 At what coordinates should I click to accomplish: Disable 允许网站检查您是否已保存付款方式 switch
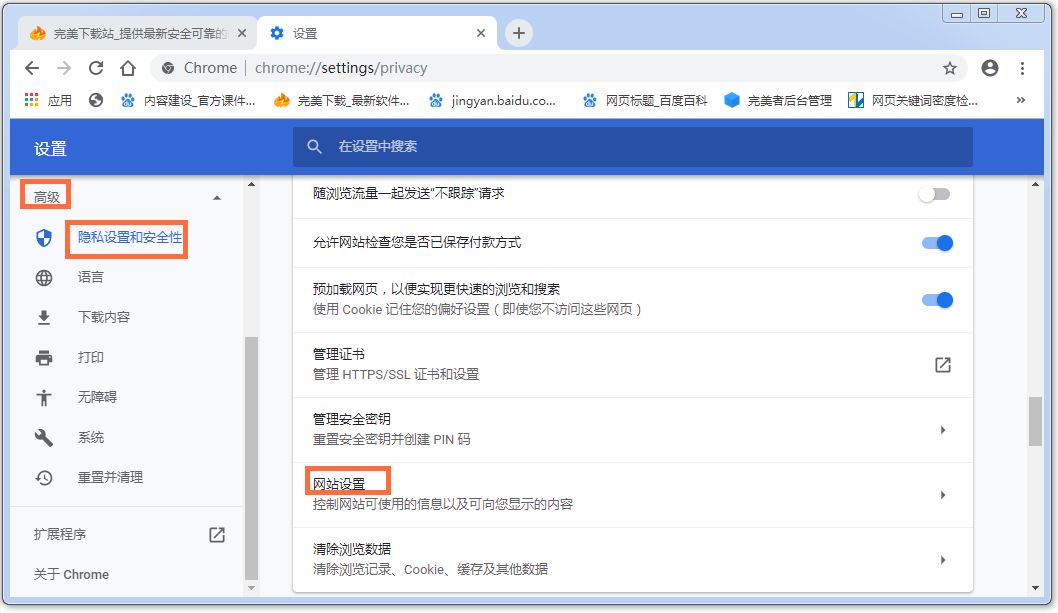click(x=937, y=243)
